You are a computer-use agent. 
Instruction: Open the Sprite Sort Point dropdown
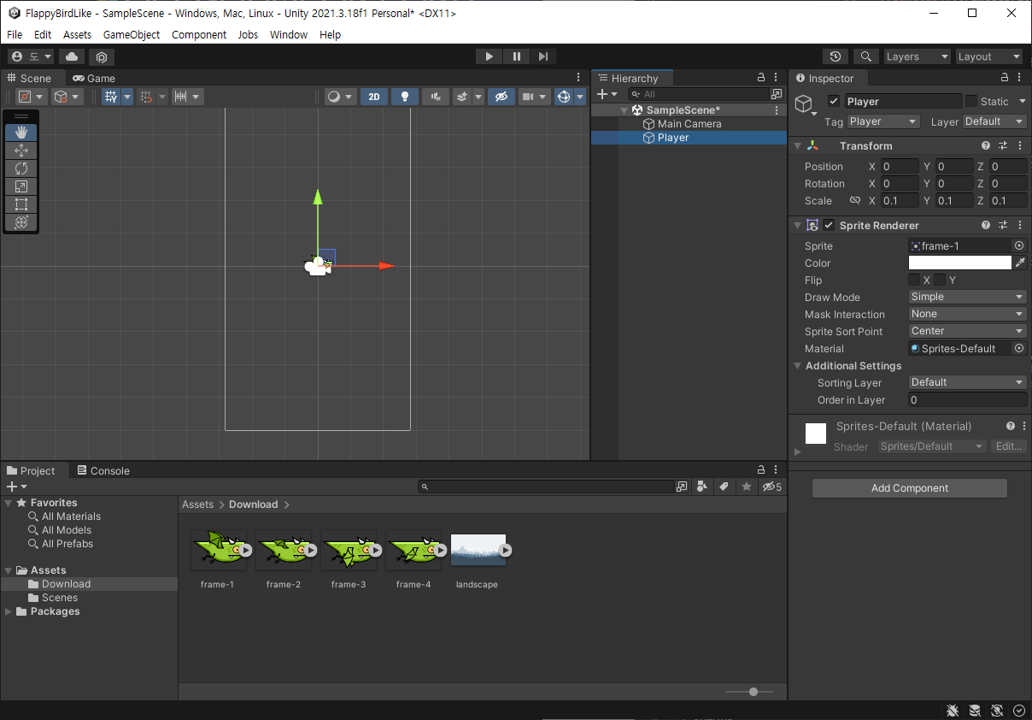coord(967,331)
